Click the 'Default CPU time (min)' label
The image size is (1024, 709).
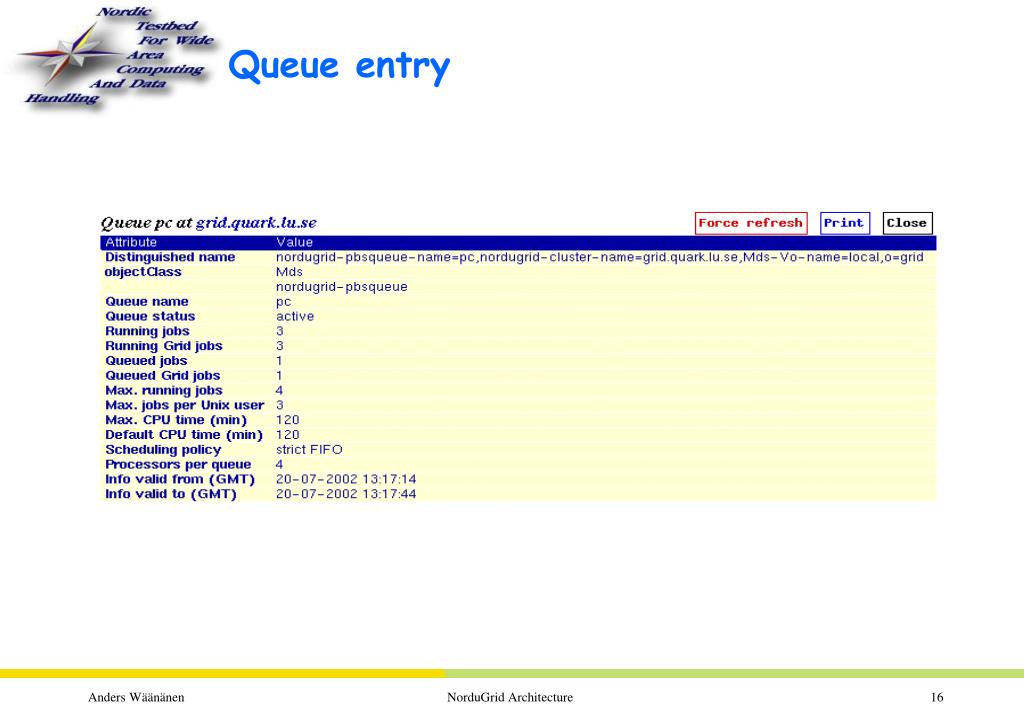pyautogui.click(x=184, y=435)
